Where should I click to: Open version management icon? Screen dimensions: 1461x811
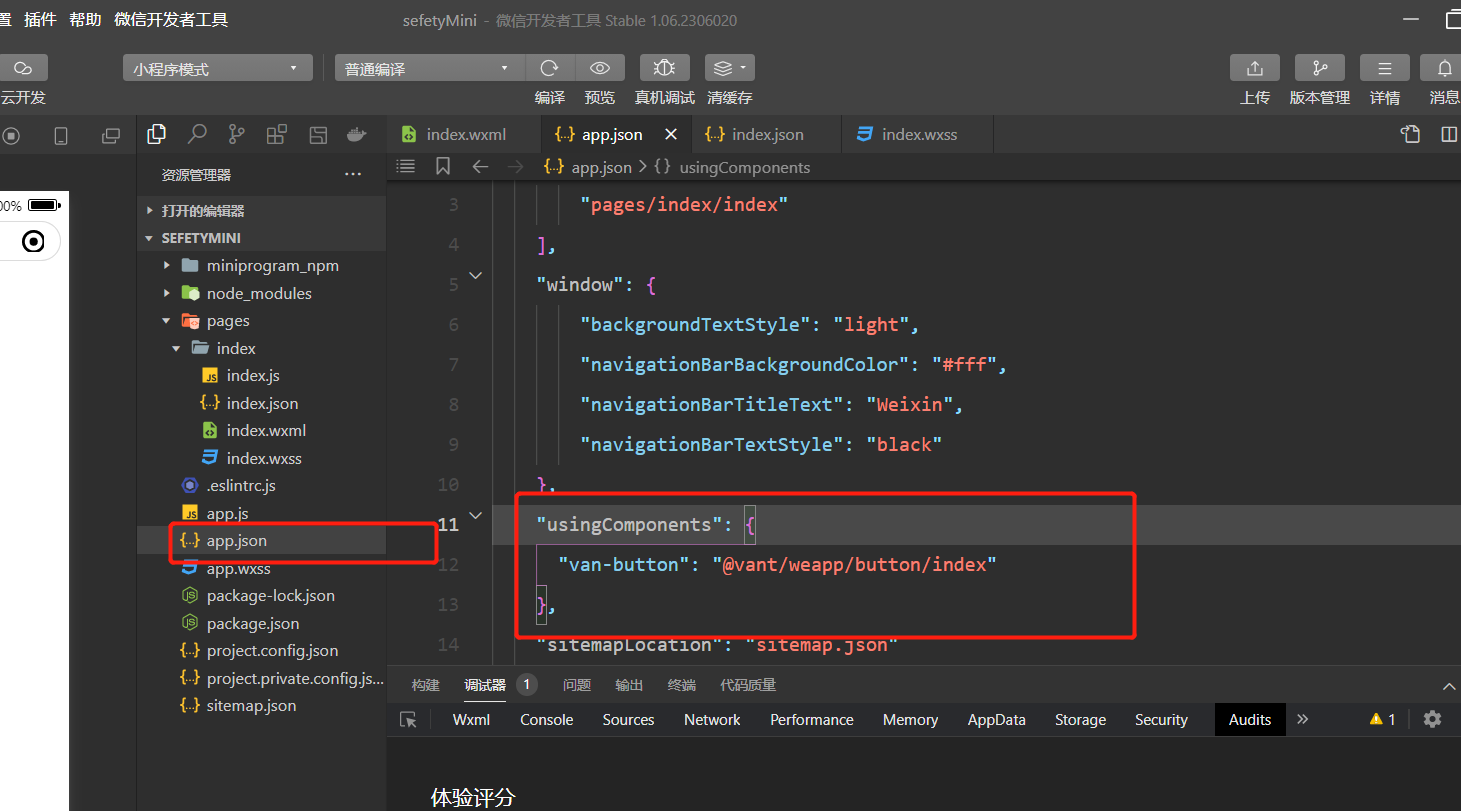[x=1319, y=68]
